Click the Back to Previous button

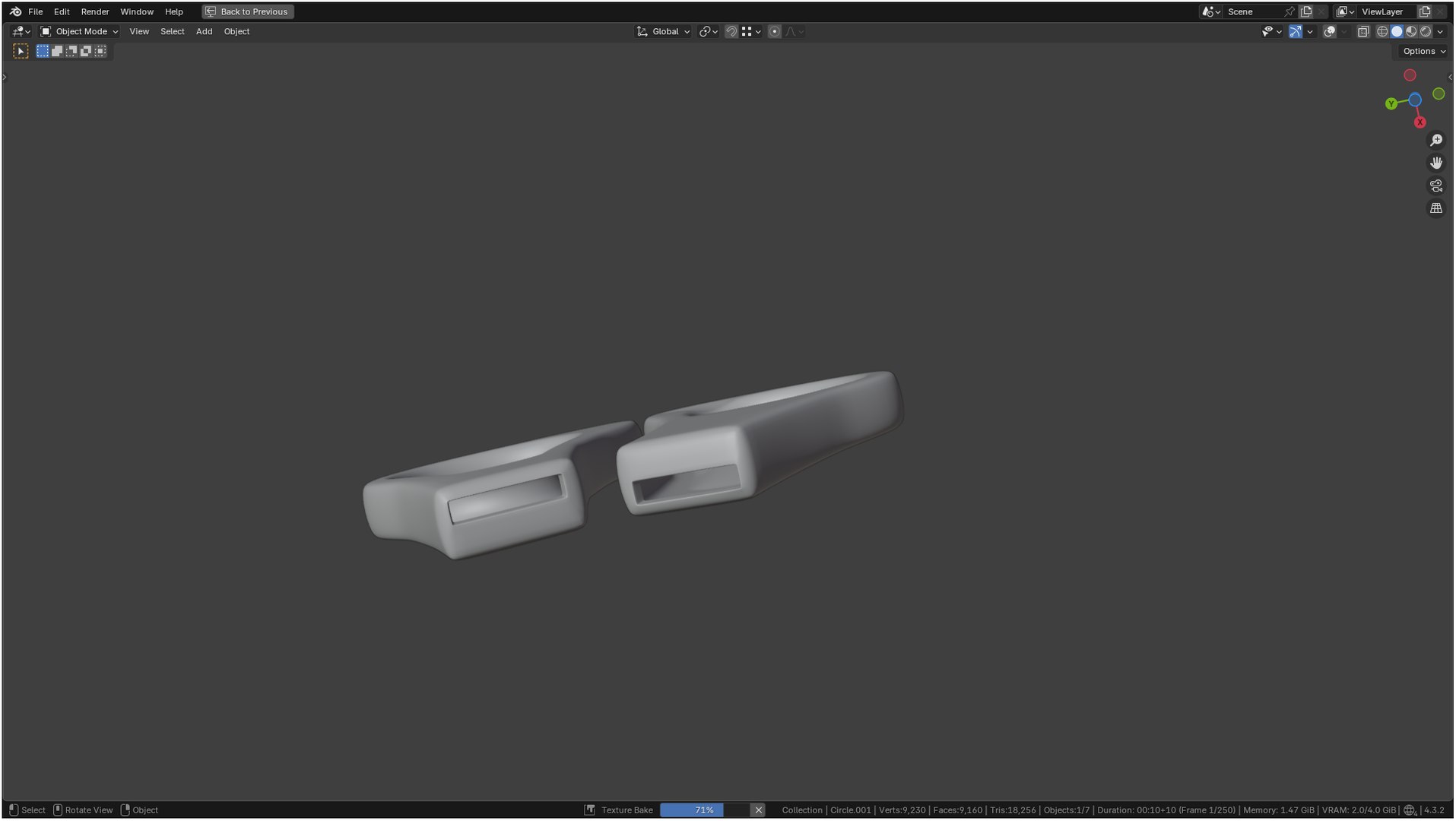pos(248,11)
